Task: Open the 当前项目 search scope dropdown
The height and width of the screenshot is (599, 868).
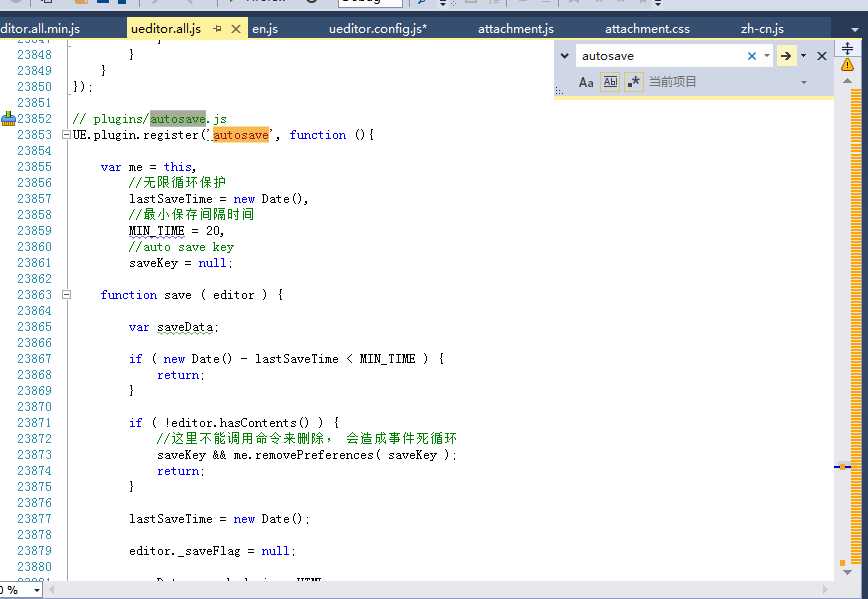Action: [x=804, y=82]
